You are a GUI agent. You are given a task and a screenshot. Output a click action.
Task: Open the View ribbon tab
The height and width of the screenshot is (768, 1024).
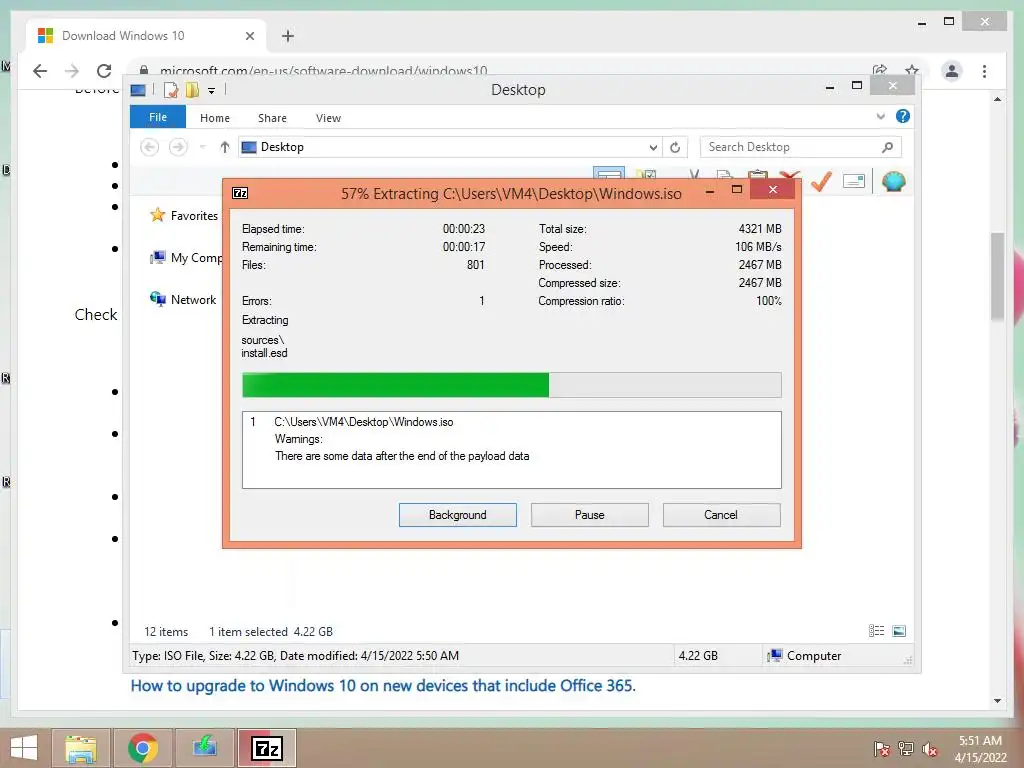328,118
